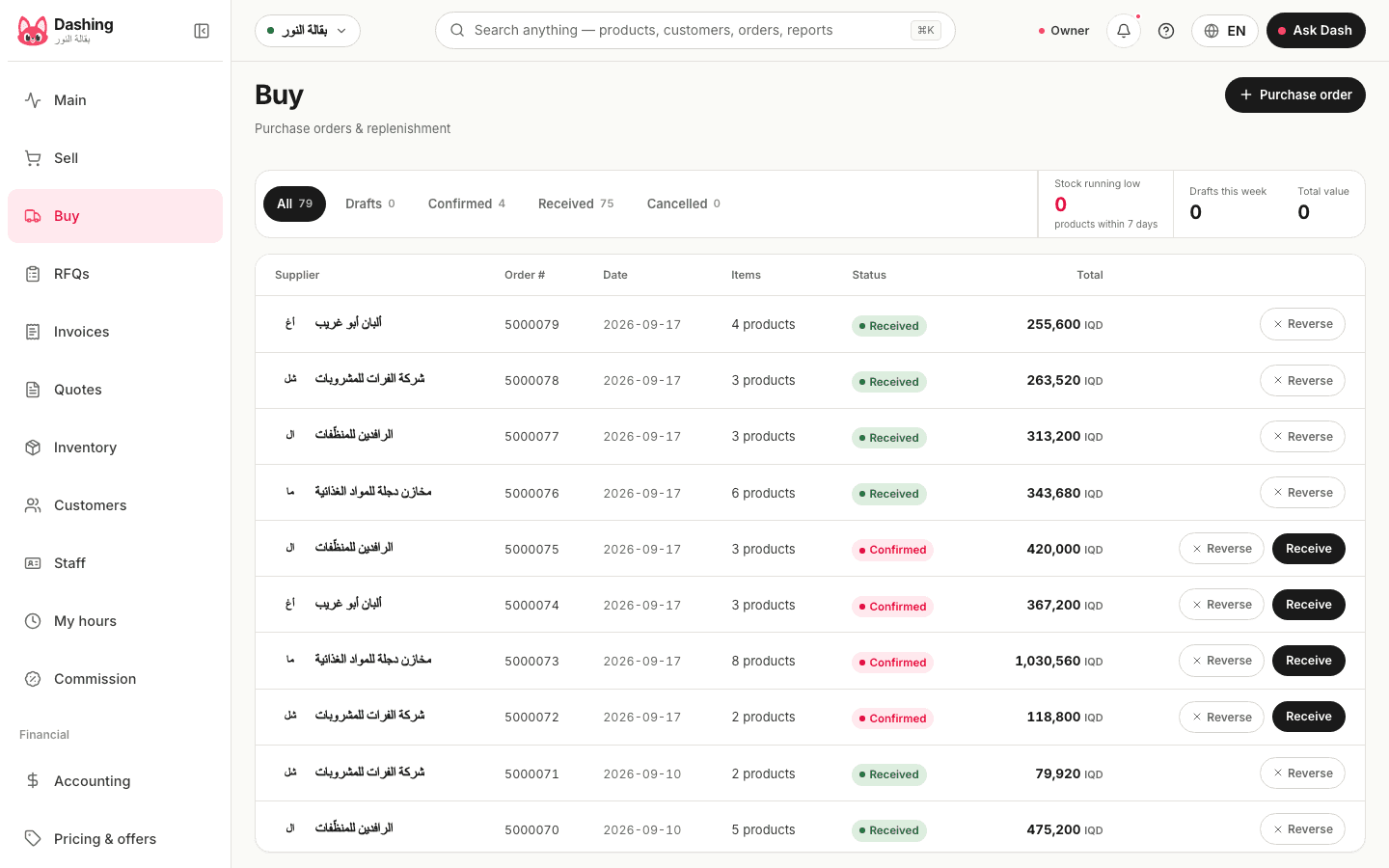Receive order 5000072

pyautogui.click(x=1309, y=717)
